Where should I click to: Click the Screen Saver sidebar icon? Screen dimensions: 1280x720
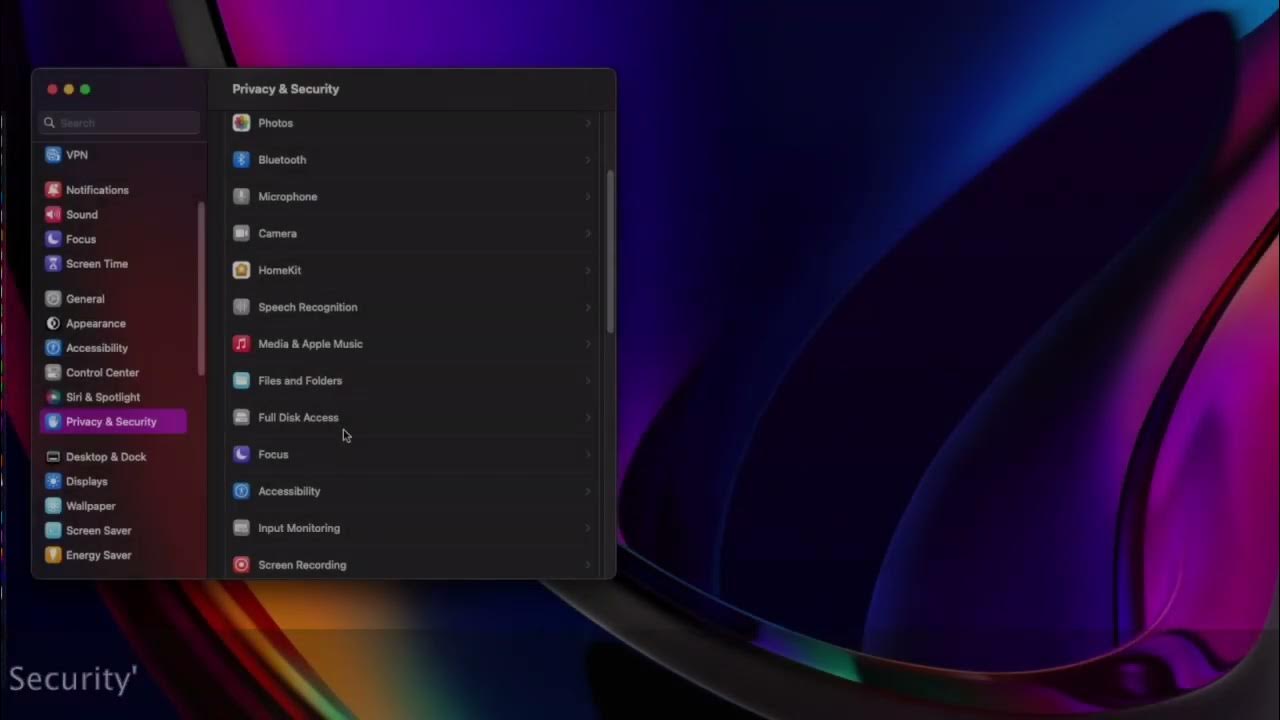point(53,531)
